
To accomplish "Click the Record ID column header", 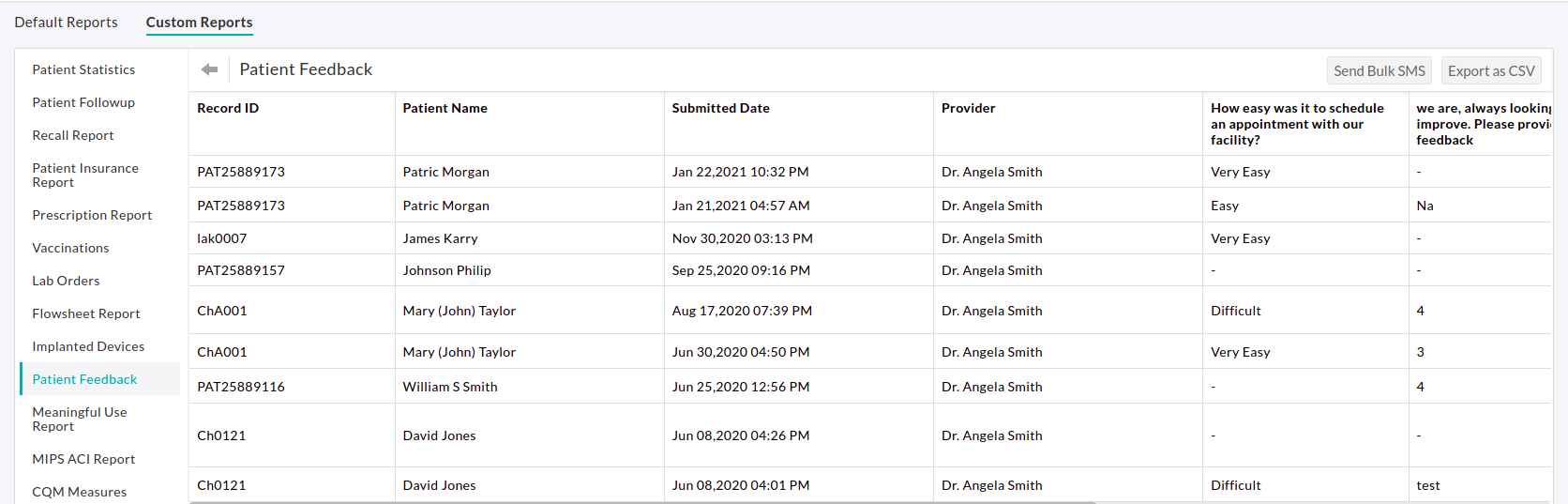I will pyautogui.click(x=228, y=108).
